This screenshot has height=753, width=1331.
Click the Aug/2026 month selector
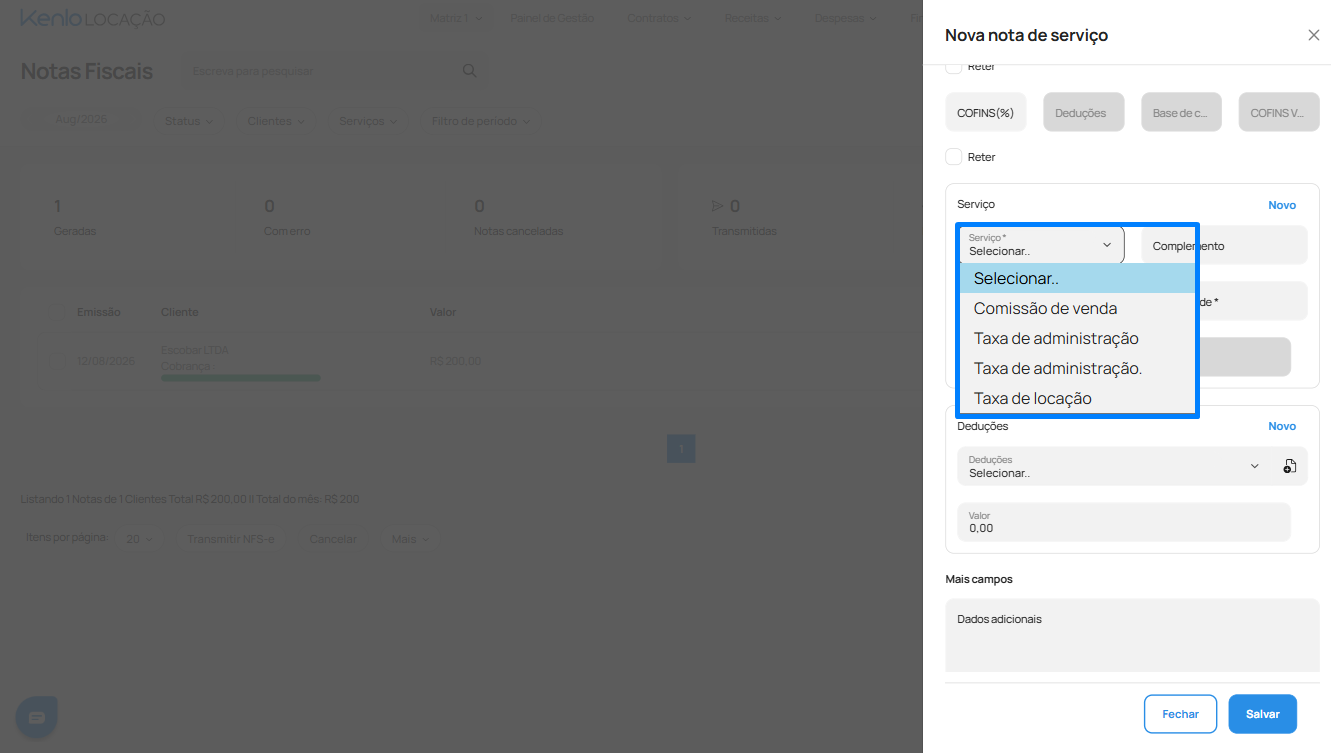81,119
